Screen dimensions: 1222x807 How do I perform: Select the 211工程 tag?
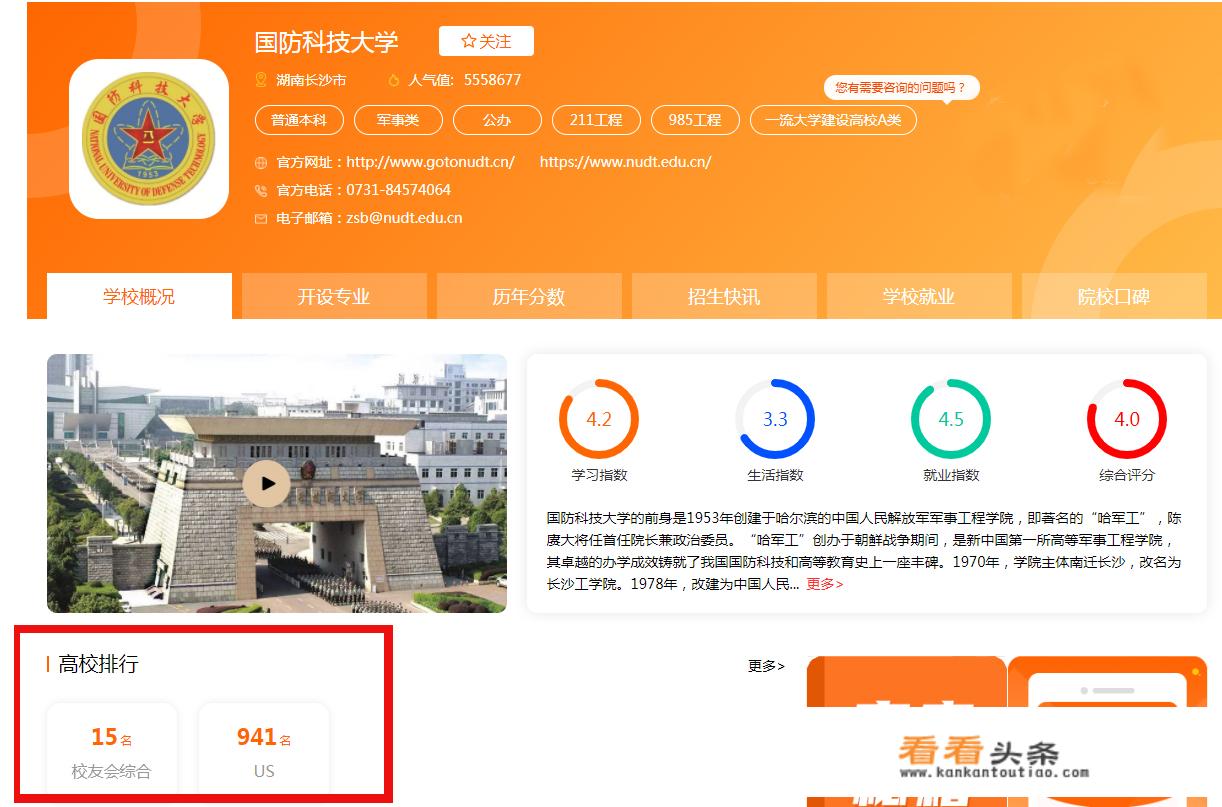coord(596,120)
